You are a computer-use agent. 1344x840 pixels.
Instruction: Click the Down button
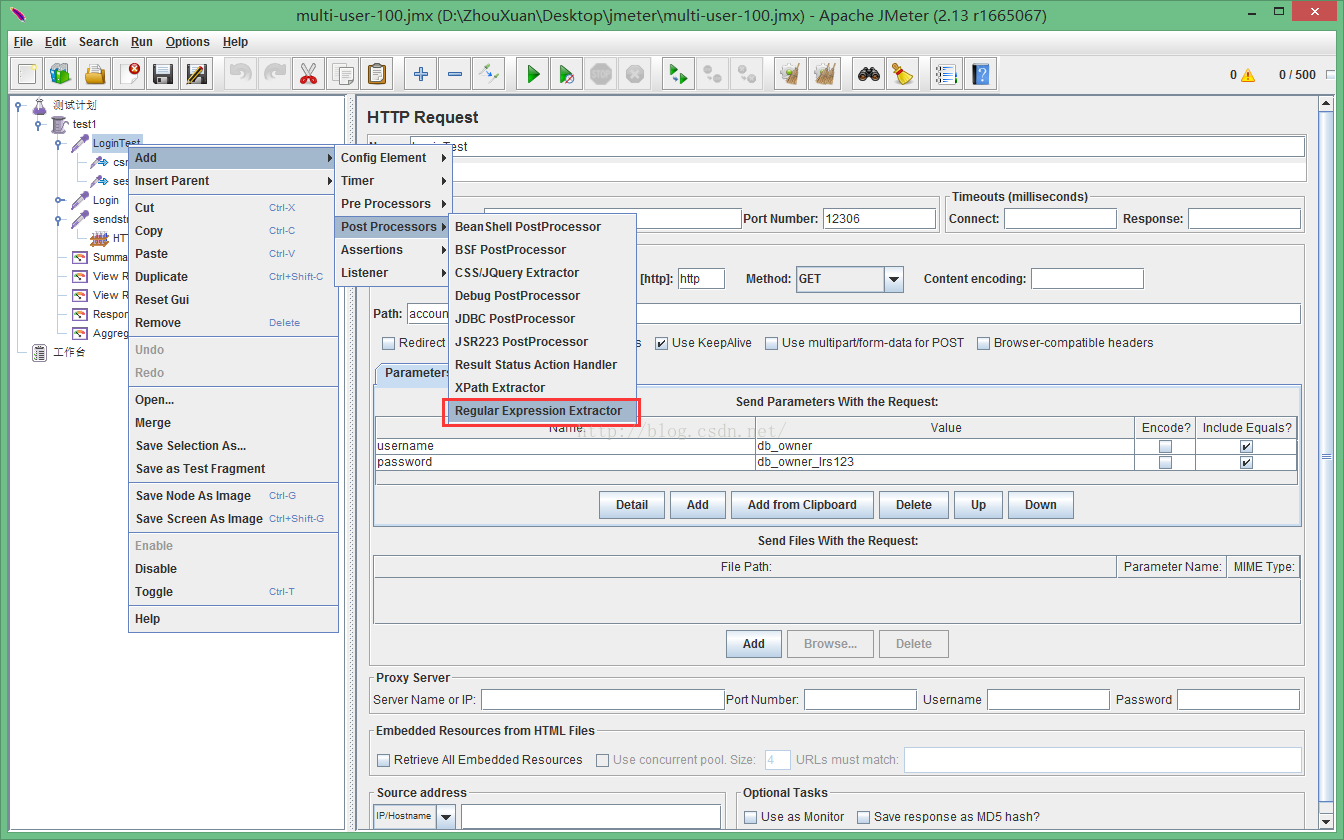click(1041, 505)
